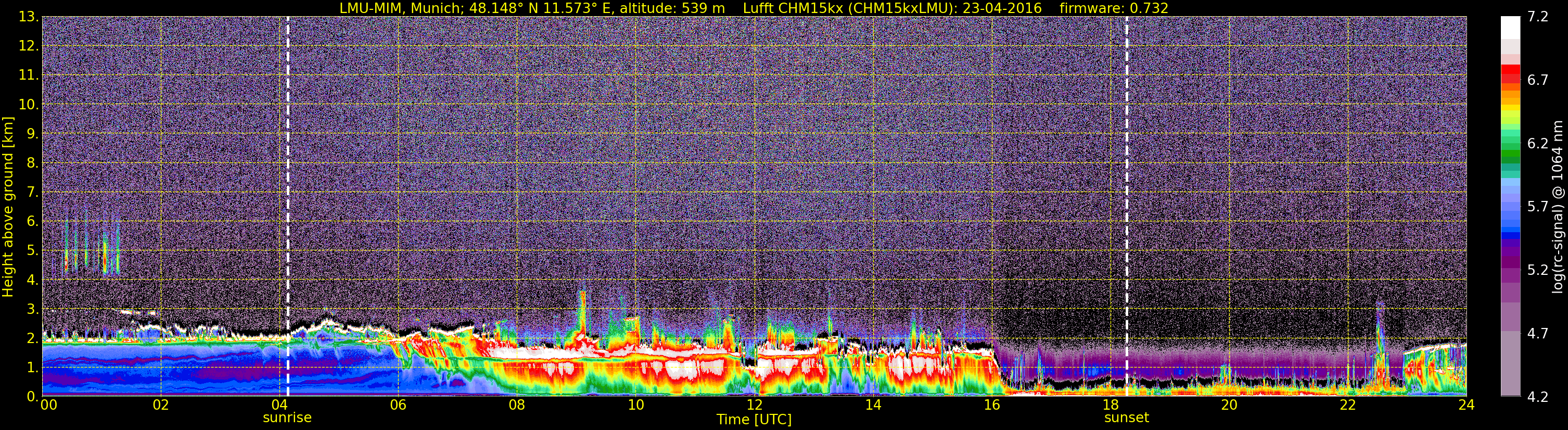
Task: Click the time axis tick label '00'
Action: click(49, 406)
